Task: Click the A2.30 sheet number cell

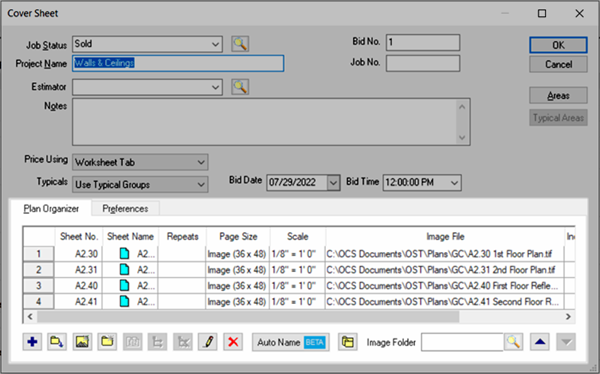Action: (78, 254)
